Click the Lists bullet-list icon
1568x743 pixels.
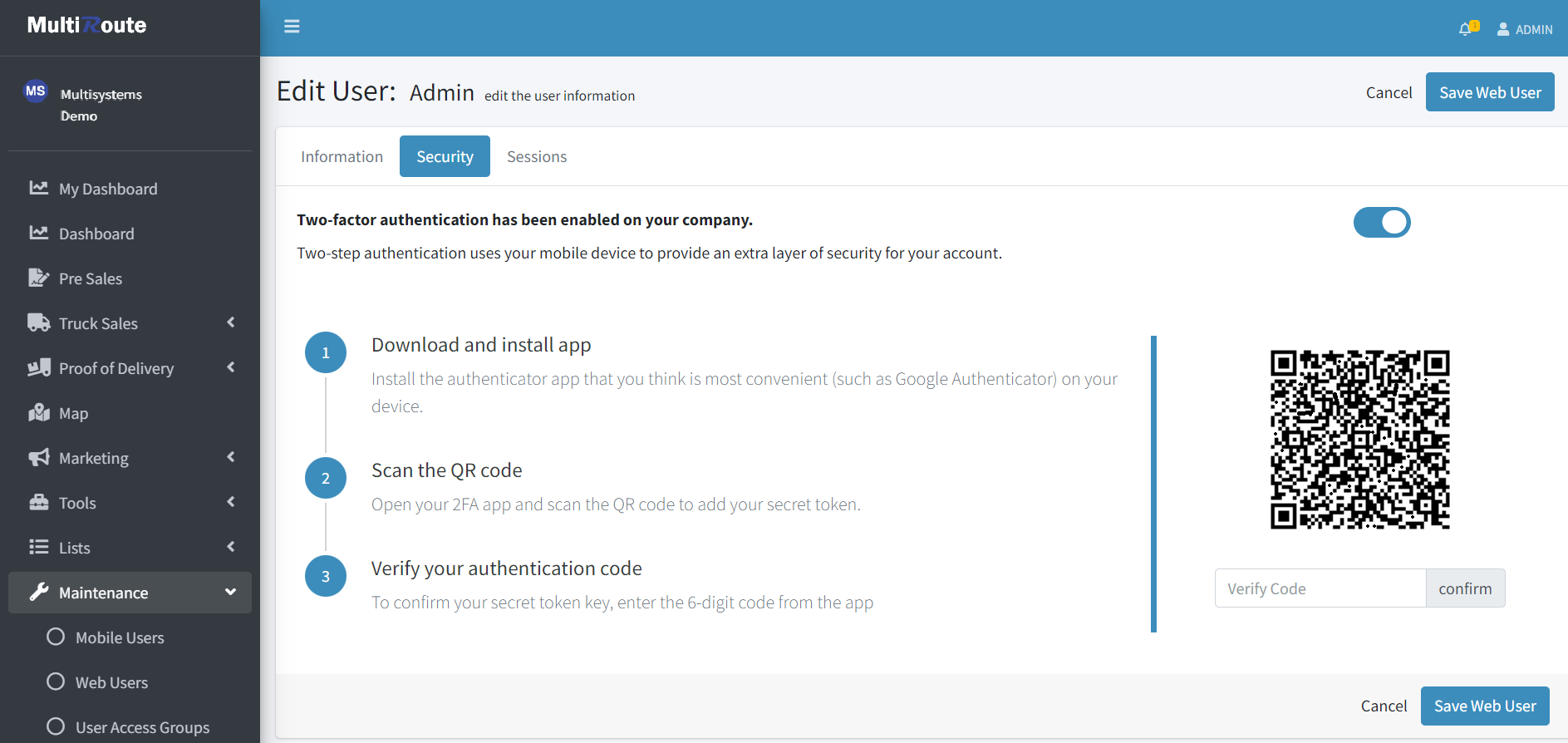click(38, 547)
